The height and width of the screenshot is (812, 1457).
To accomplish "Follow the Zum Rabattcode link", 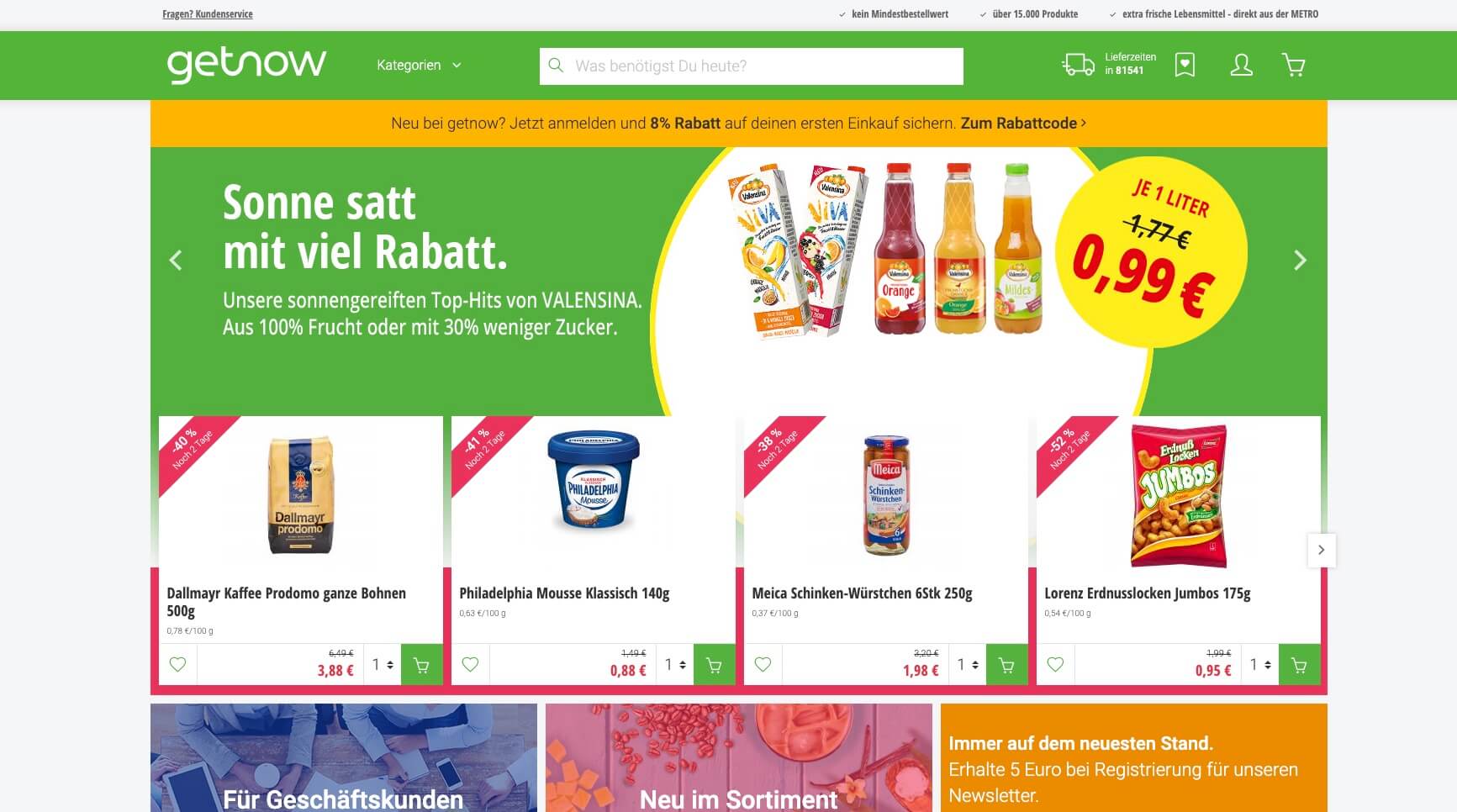I will pos(1023,123).
